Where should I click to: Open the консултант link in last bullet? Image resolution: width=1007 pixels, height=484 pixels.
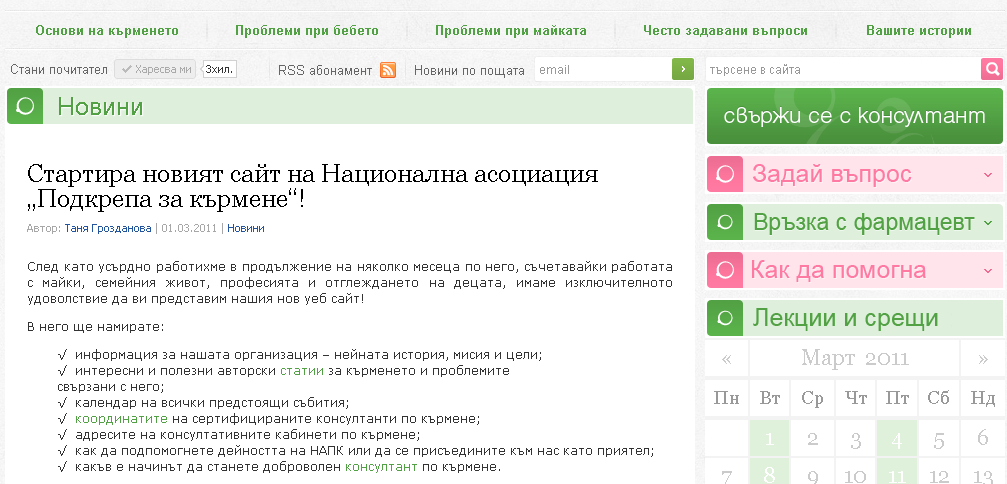tap(381, 467)
